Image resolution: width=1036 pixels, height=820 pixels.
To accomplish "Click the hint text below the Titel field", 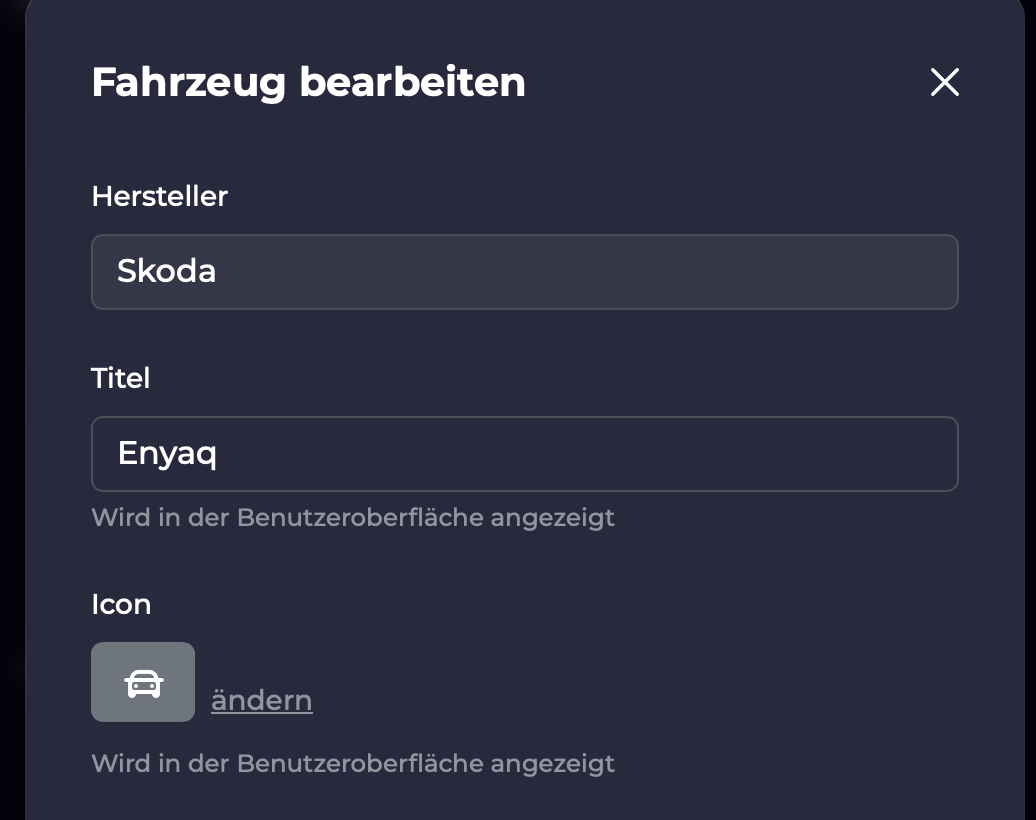I will point(352,517).
